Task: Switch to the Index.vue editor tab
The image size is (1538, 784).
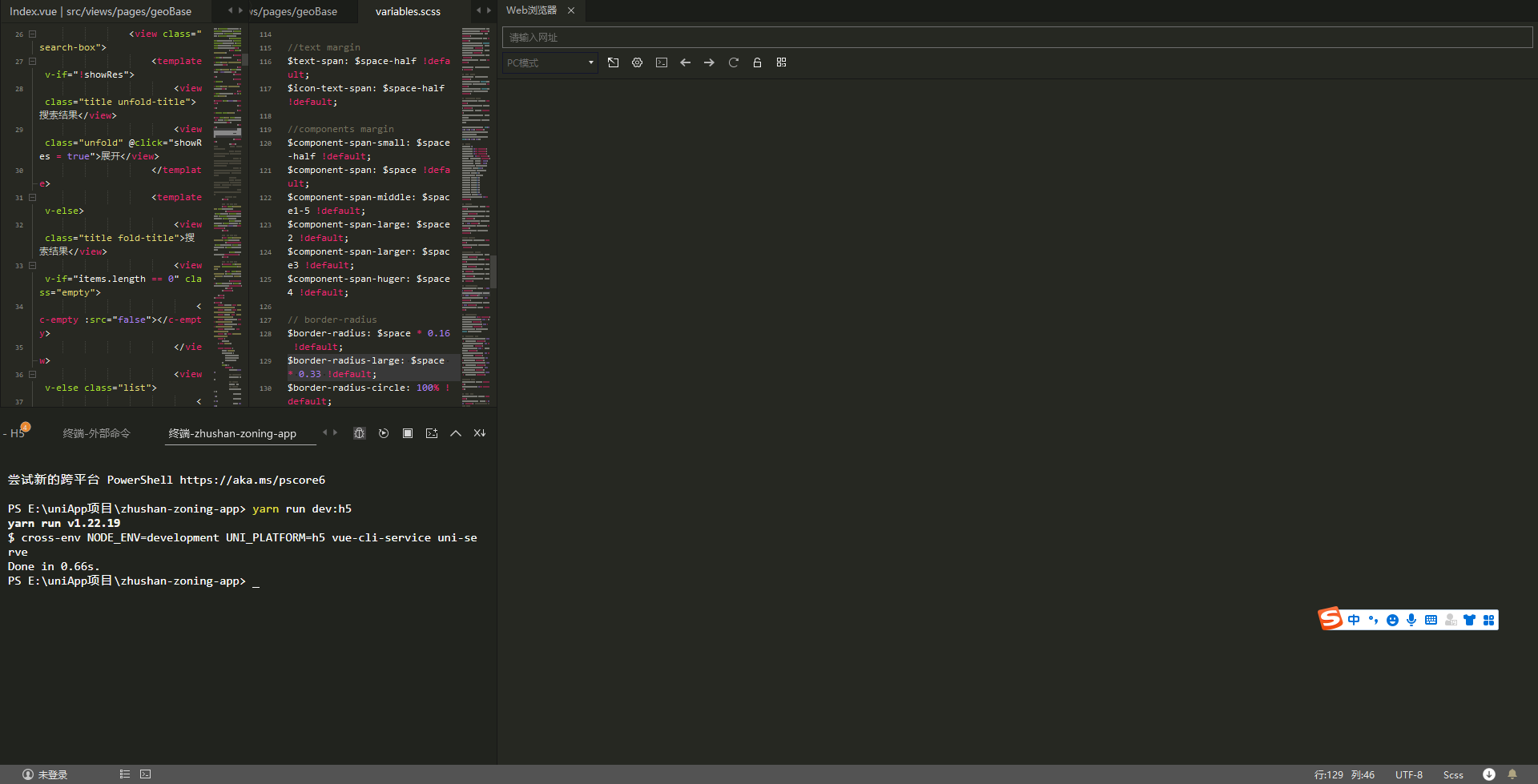Action: pos(101,11)
